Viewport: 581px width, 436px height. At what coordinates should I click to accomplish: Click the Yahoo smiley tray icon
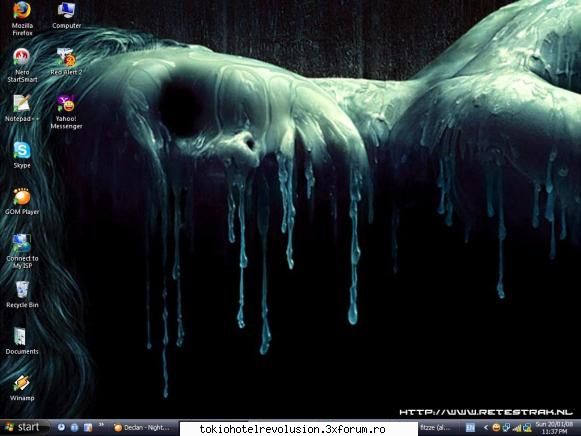coord(496,428)
